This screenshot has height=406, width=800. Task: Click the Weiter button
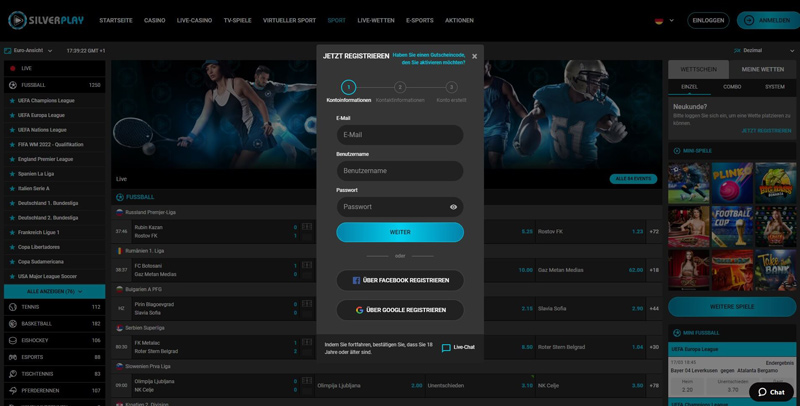point(400,232)
